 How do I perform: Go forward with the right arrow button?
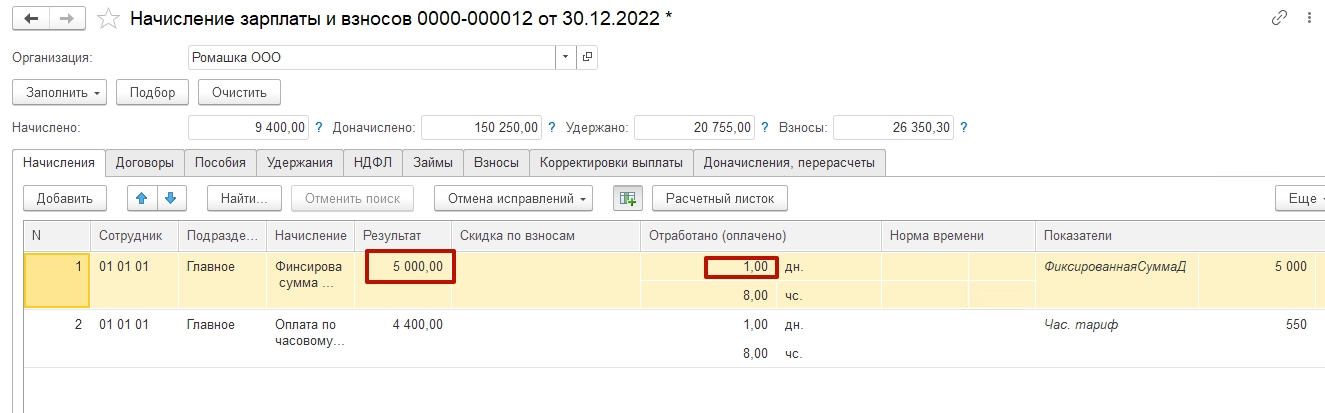[x=67, y=19]
